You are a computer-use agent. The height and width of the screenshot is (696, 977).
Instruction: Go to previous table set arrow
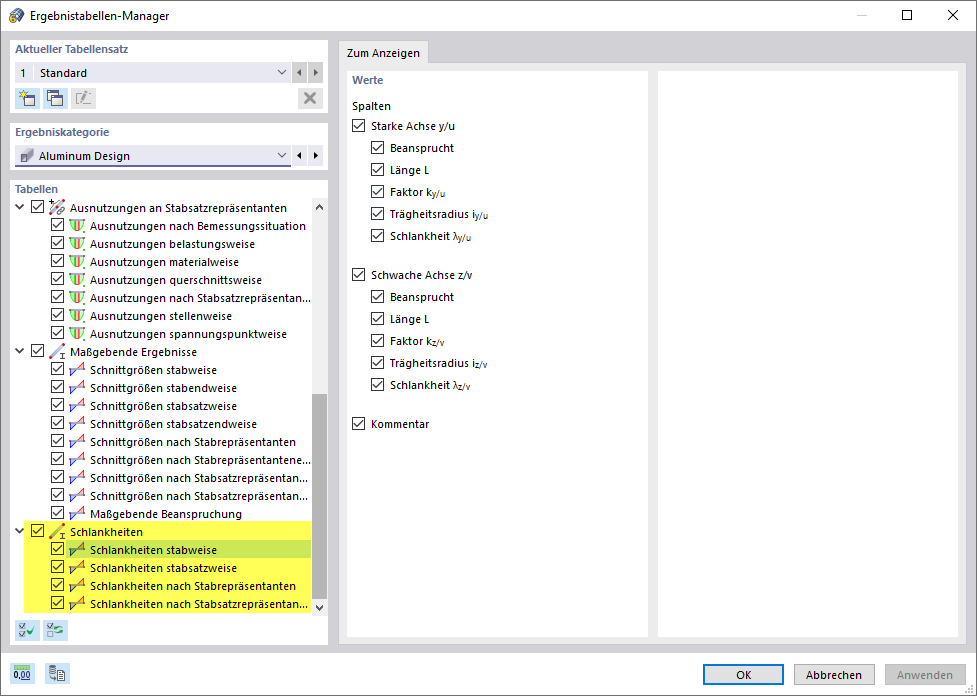coord(300,73)
